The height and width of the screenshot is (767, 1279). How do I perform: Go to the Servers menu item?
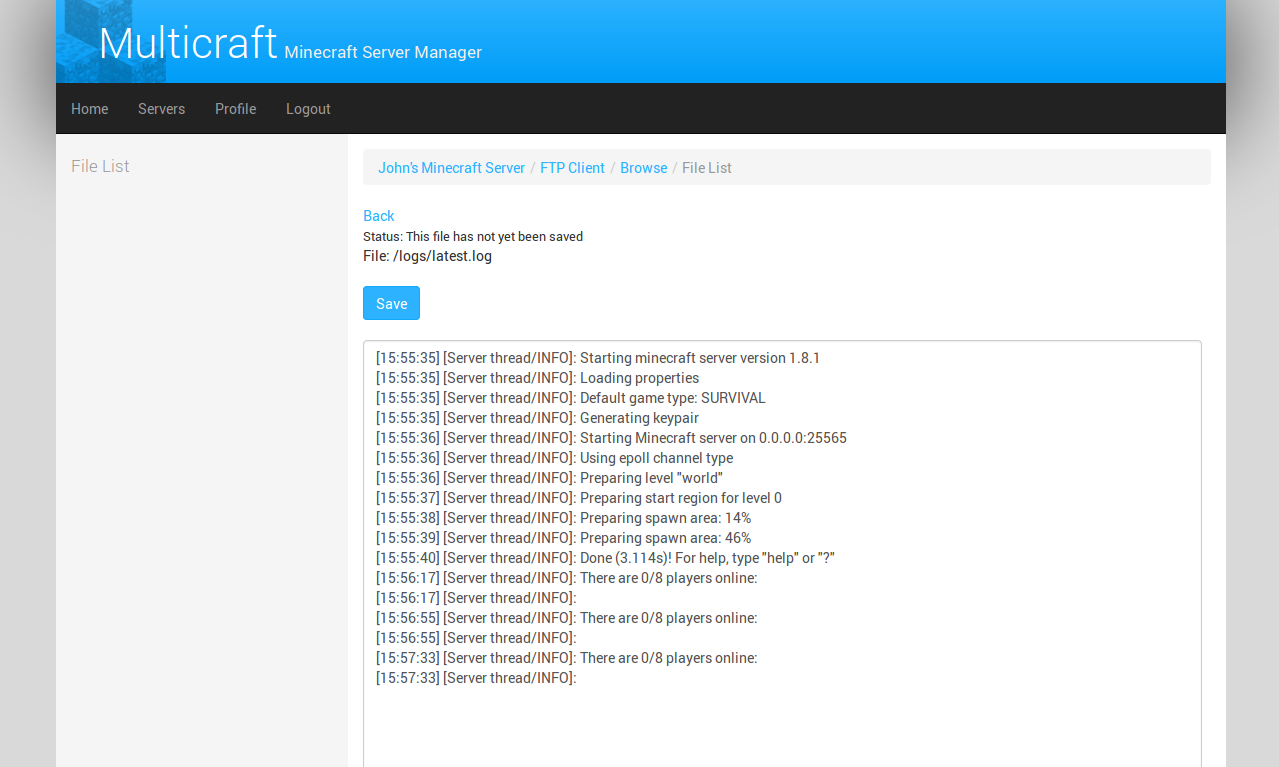(161, 109)
